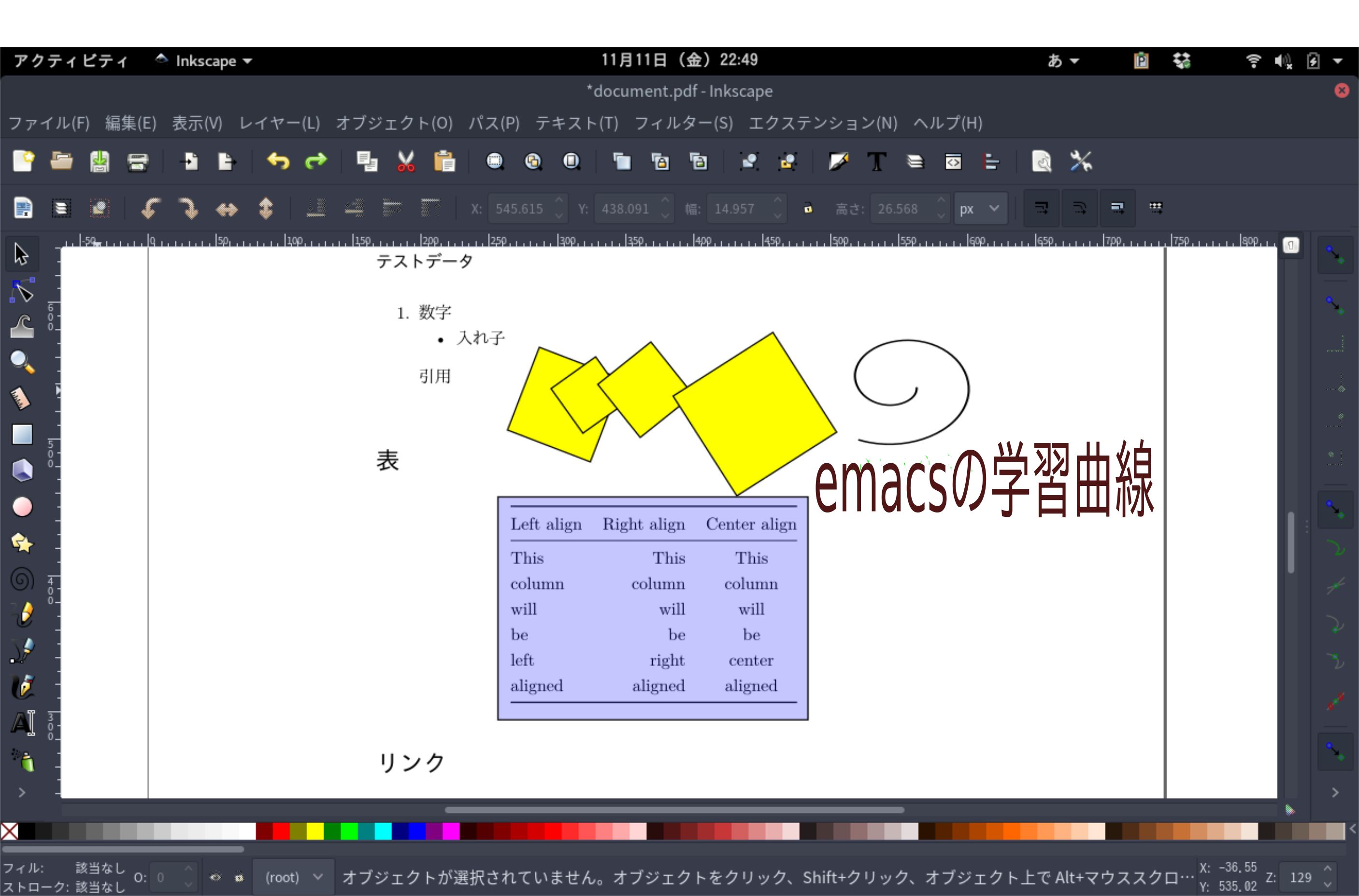Click the アクティビティ button
Image resolution: width=1359 pixels, height=896 pixels.
click(x=71, y=60)
